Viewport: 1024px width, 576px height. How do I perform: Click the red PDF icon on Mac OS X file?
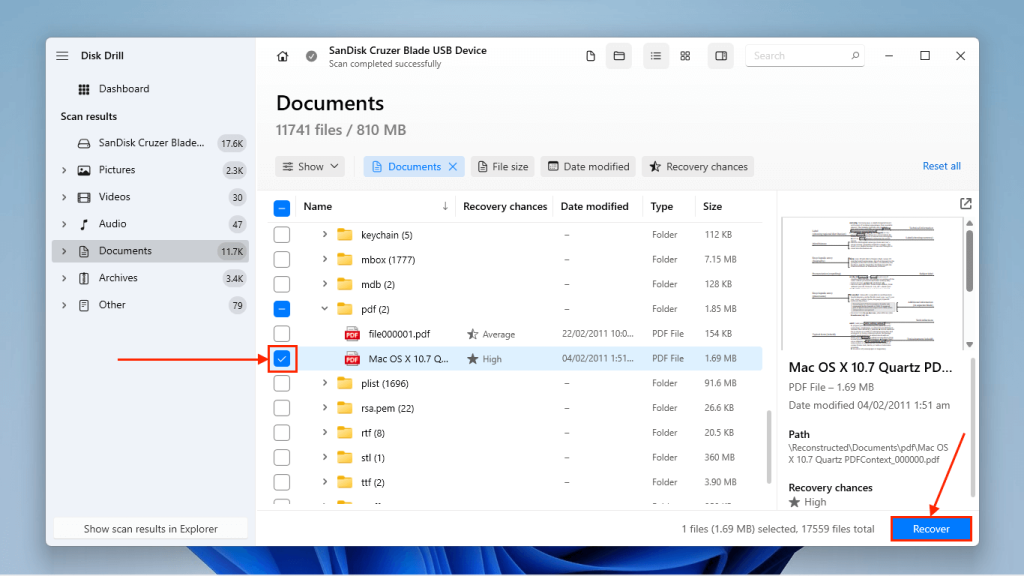(352, 358)
